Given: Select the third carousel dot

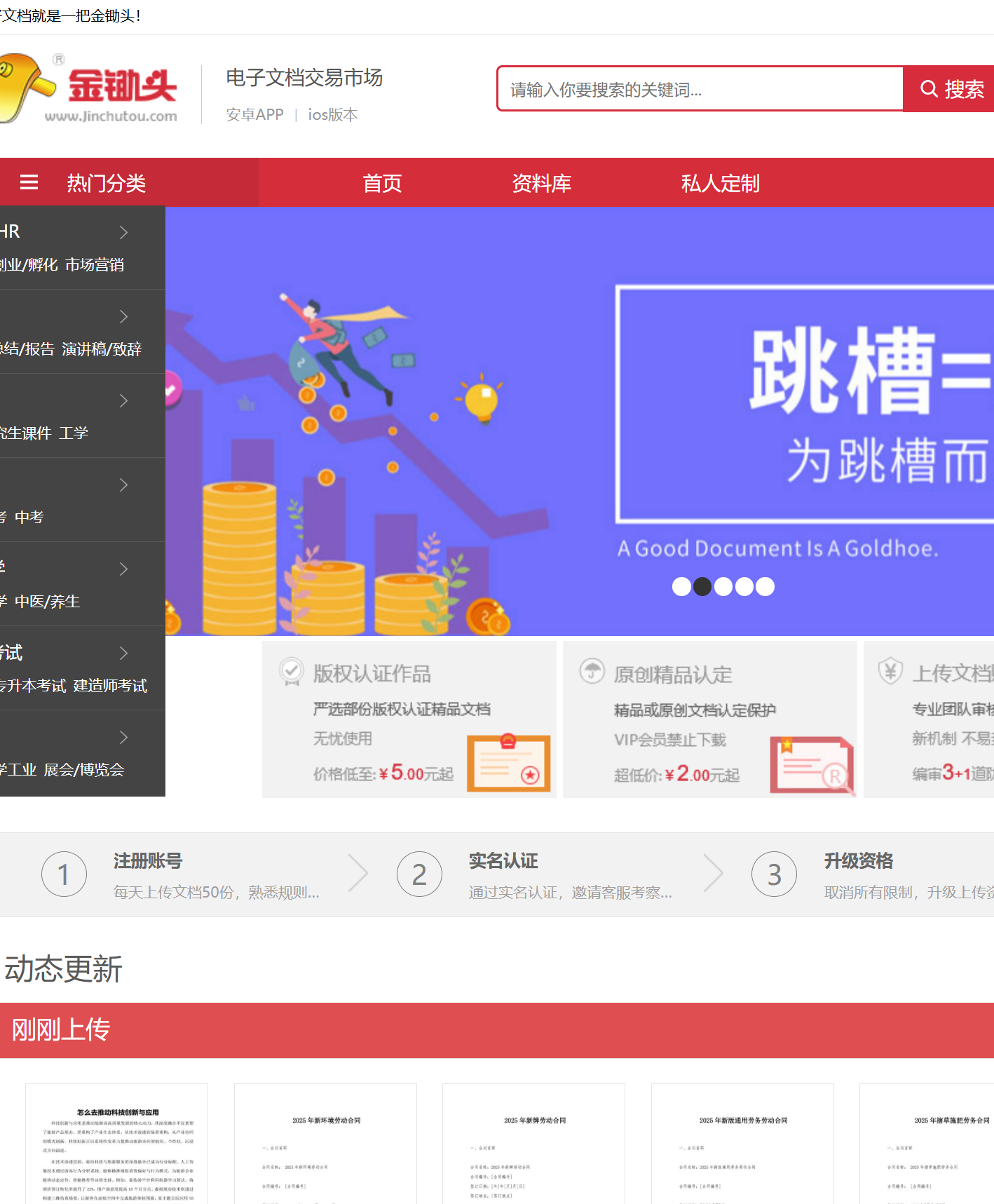Looking at the screenshot, I should 723,586.
